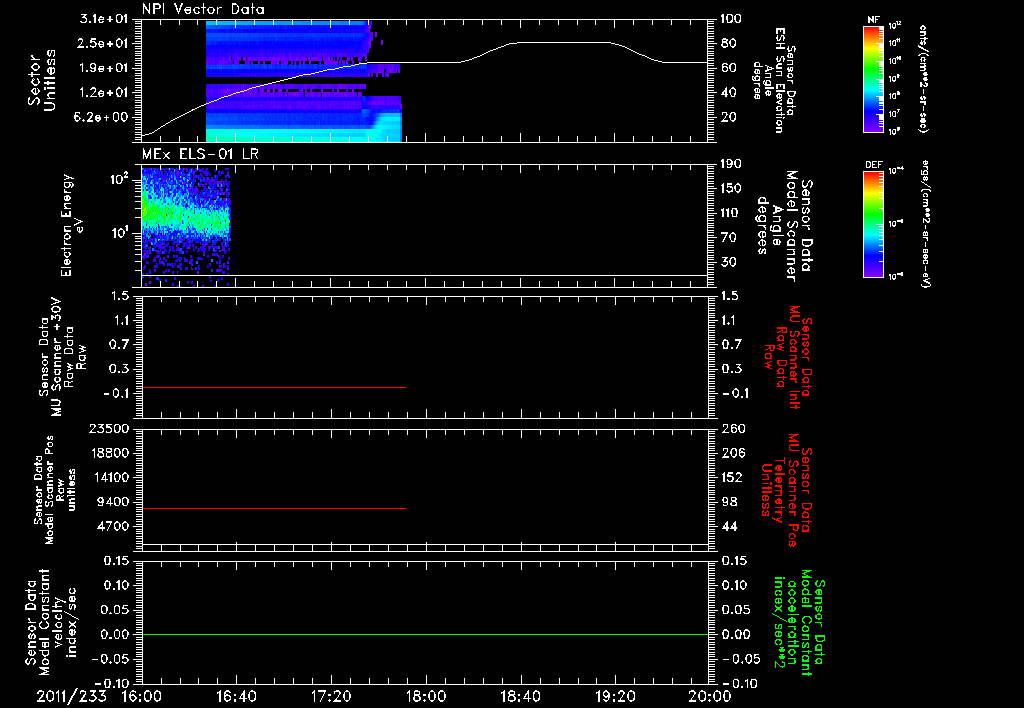
Task: Click the 206 telemetry tick label
Action: pos(731,453)
